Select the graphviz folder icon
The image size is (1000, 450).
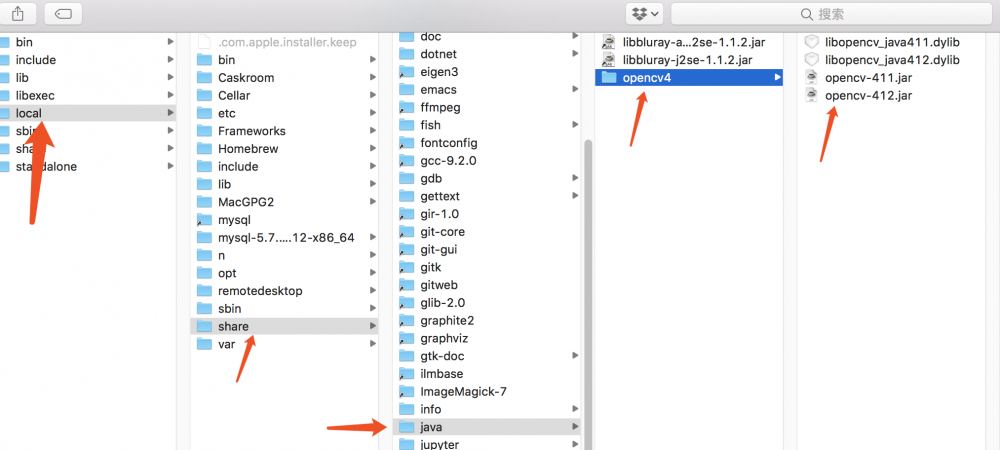[407, 338]
